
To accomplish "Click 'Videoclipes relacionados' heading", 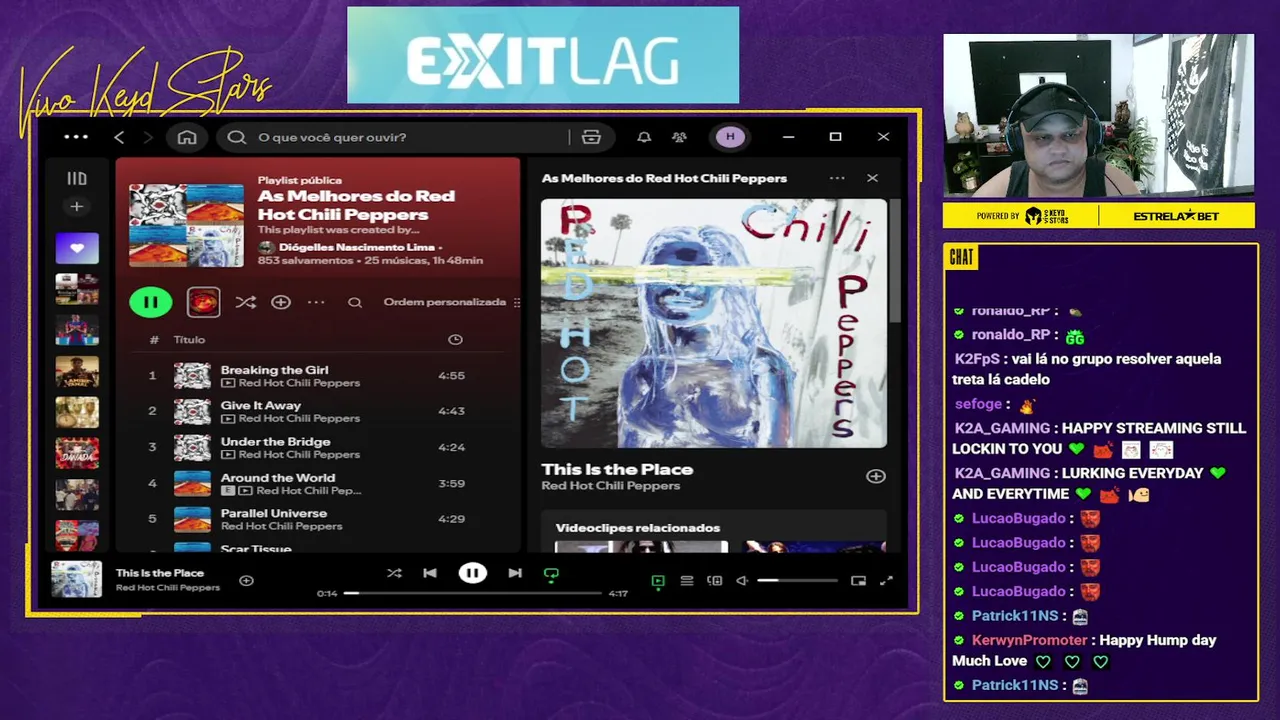I will (638, 528).
